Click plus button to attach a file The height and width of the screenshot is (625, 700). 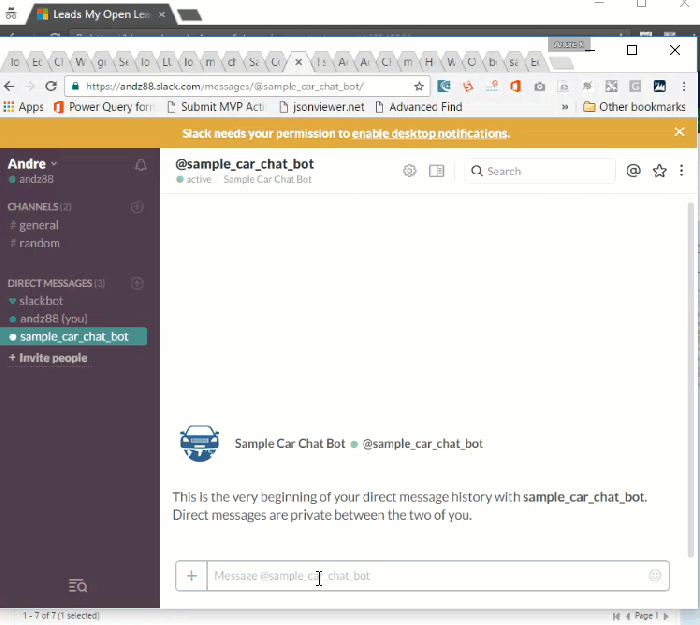click(x=191, y=575)
